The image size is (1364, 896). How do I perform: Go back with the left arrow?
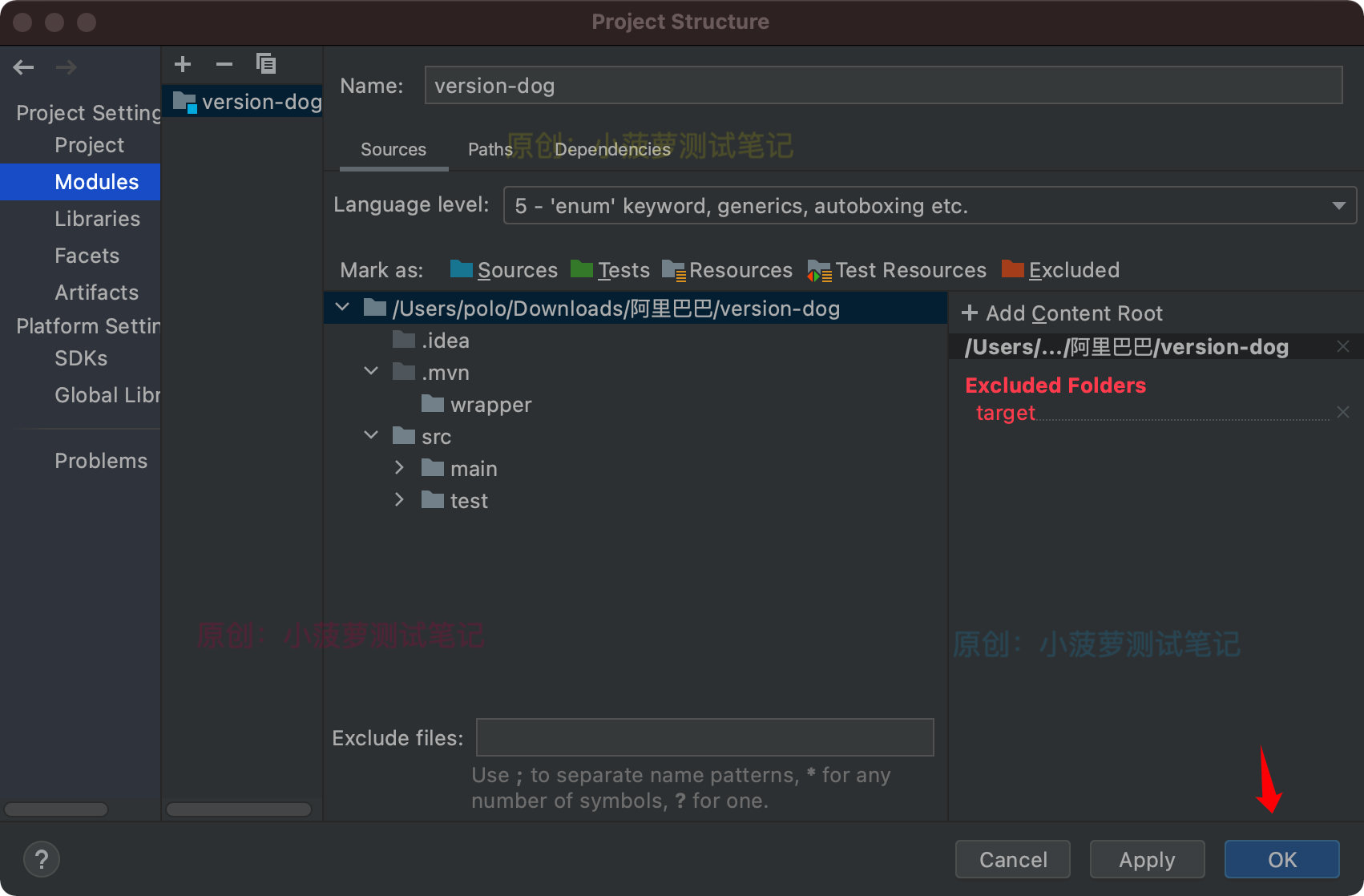coord(23,67)
